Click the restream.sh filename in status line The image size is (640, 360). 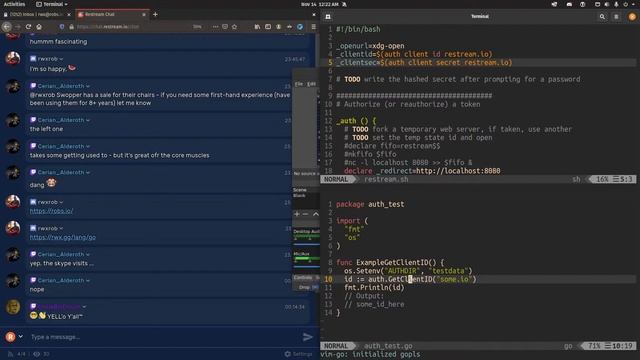click(x=386, y=179)
